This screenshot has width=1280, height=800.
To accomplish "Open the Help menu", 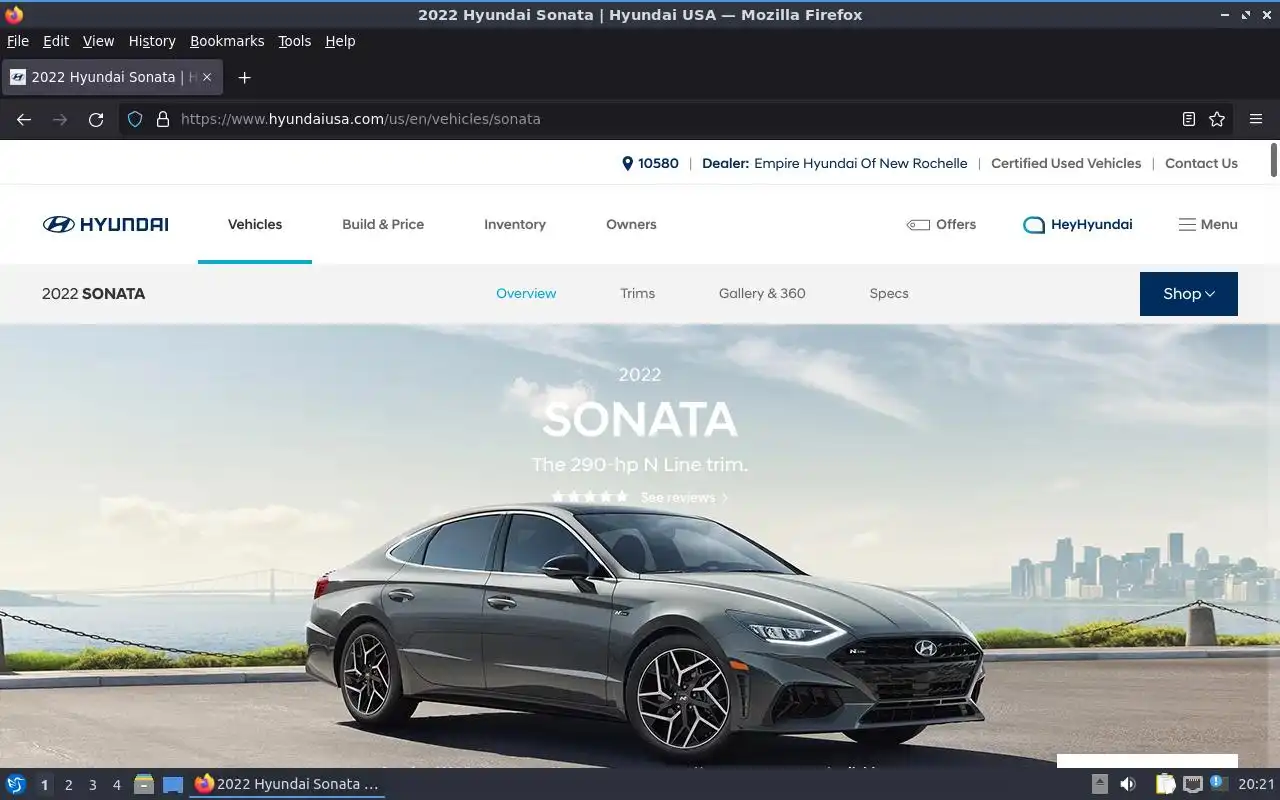I will pos(340,41).
